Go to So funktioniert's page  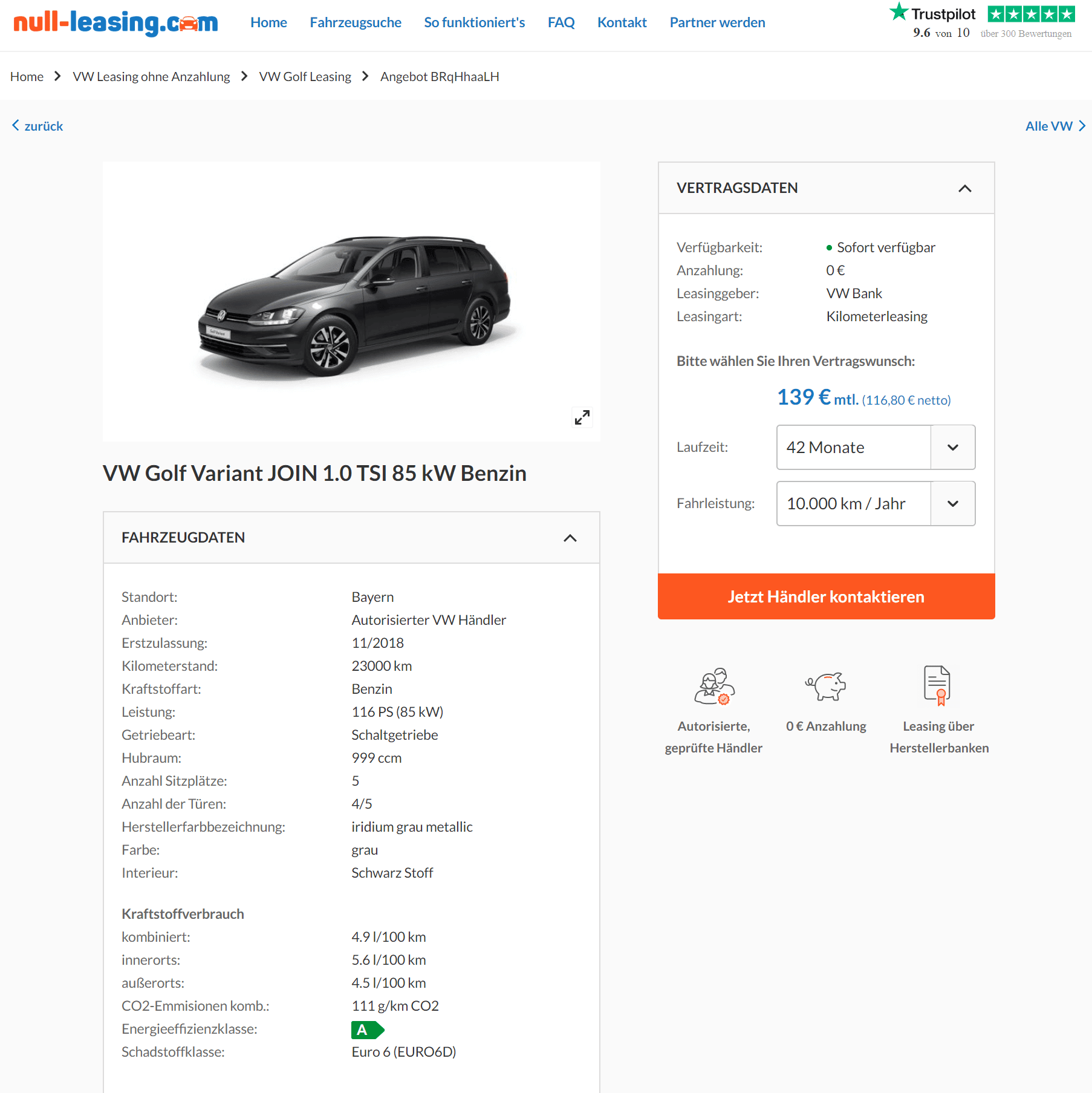pos(475,22)
